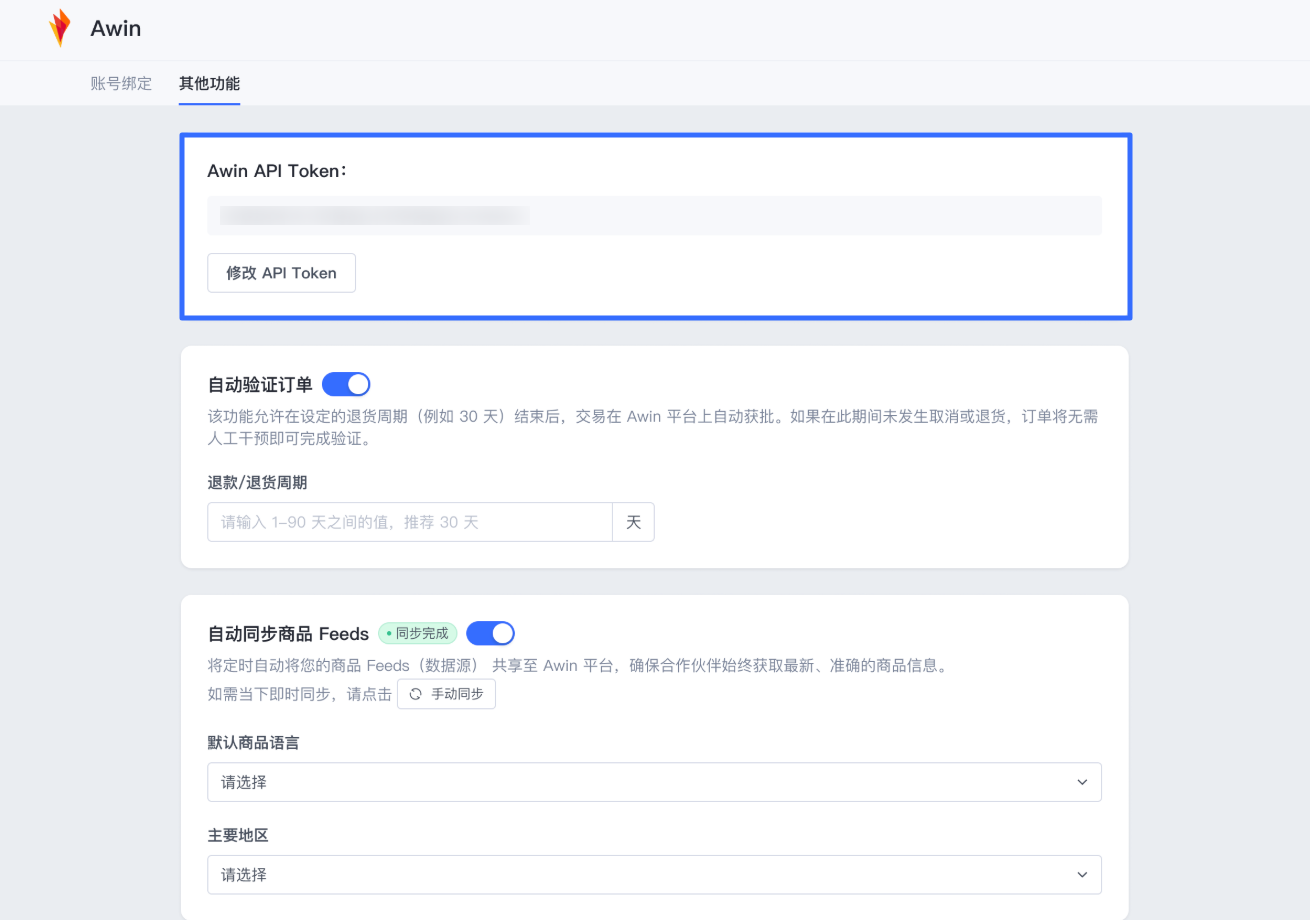The image size is (1310, 920).
Task: Open the 默认商品语言 dropdown
Action: click(654, 782)
